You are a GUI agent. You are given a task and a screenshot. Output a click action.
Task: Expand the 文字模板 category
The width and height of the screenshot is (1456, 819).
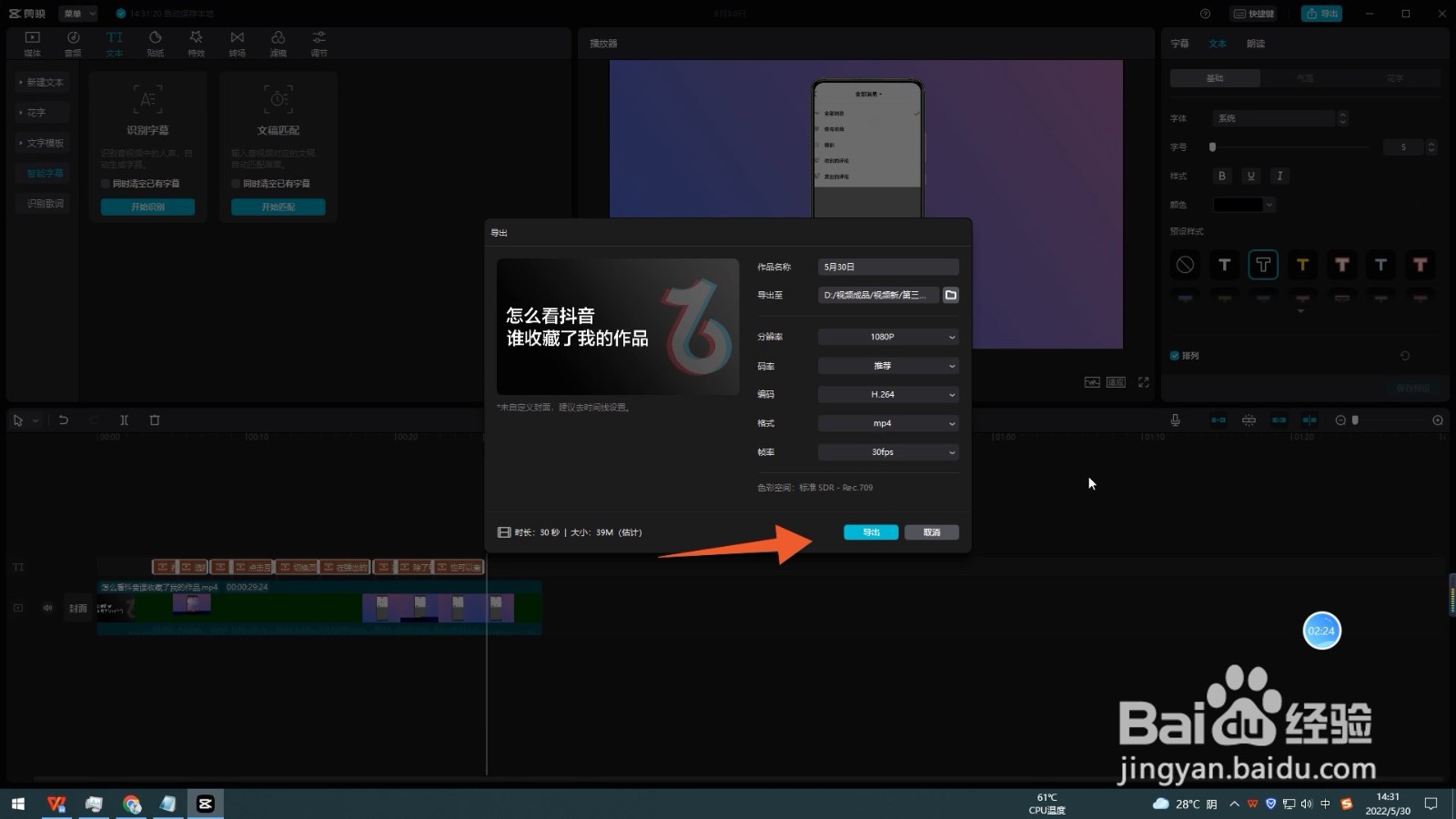tap(42, 143)
